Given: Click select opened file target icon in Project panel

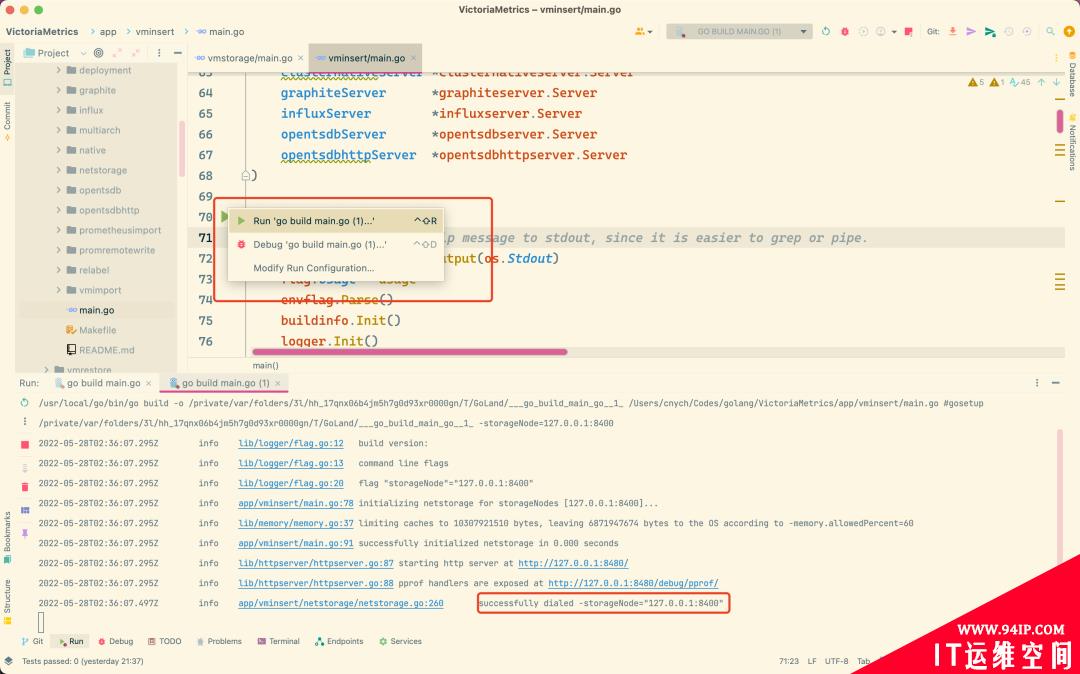Looking at the screenshot, I should (x=98, y=53).
